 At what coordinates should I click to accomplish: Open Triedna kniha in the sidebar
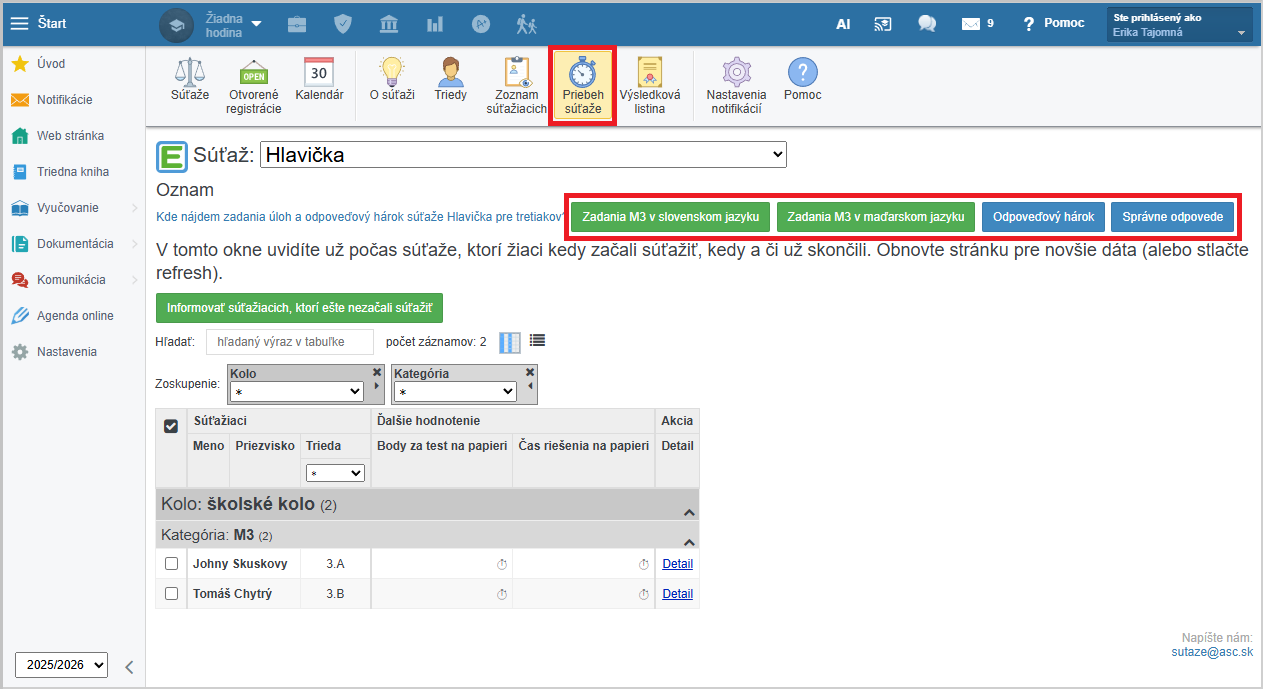(72, 172)
